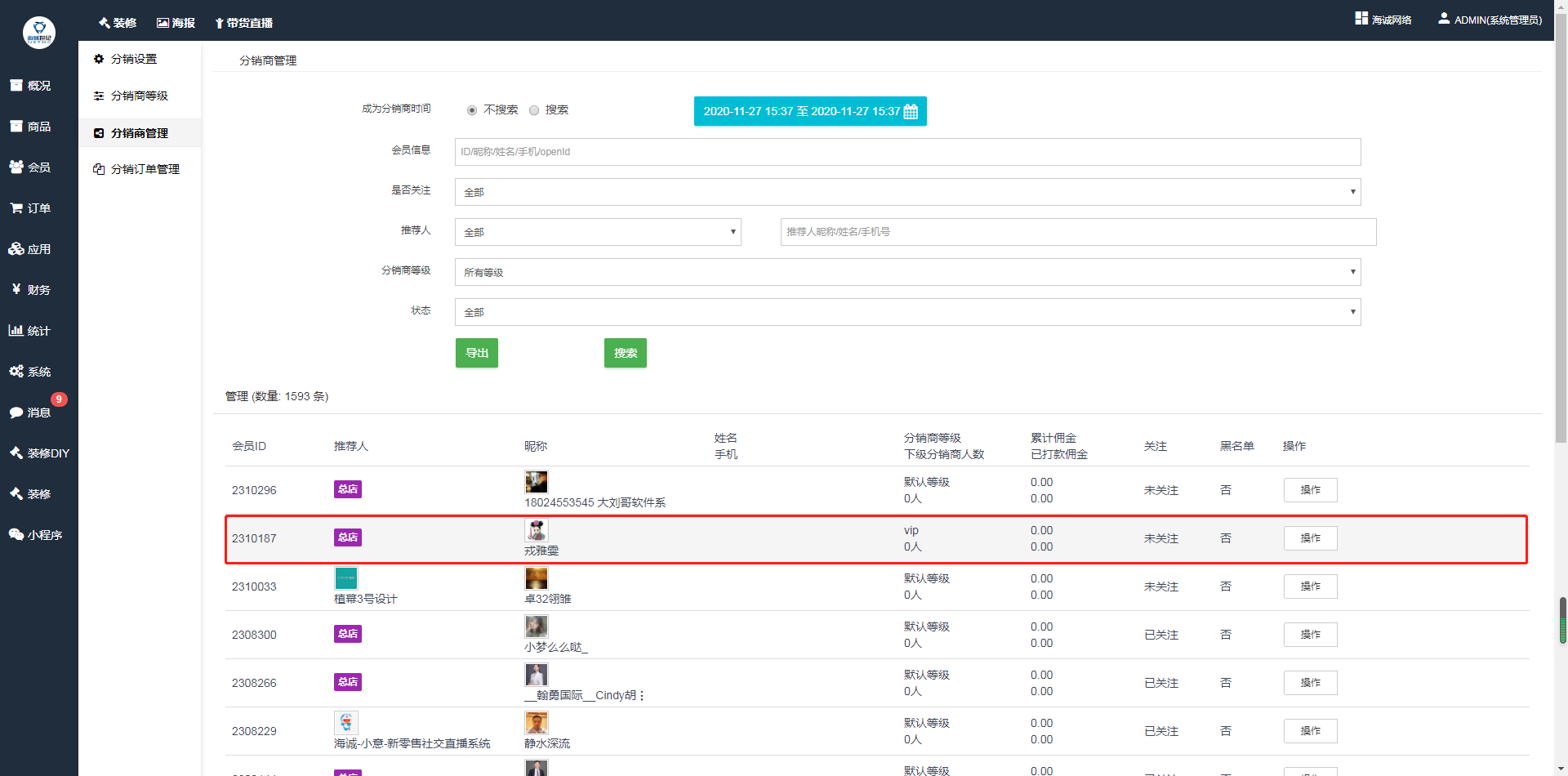Click the 分销设置 gear icon
Screen dimensions: 1568x776
pos(99,59)
